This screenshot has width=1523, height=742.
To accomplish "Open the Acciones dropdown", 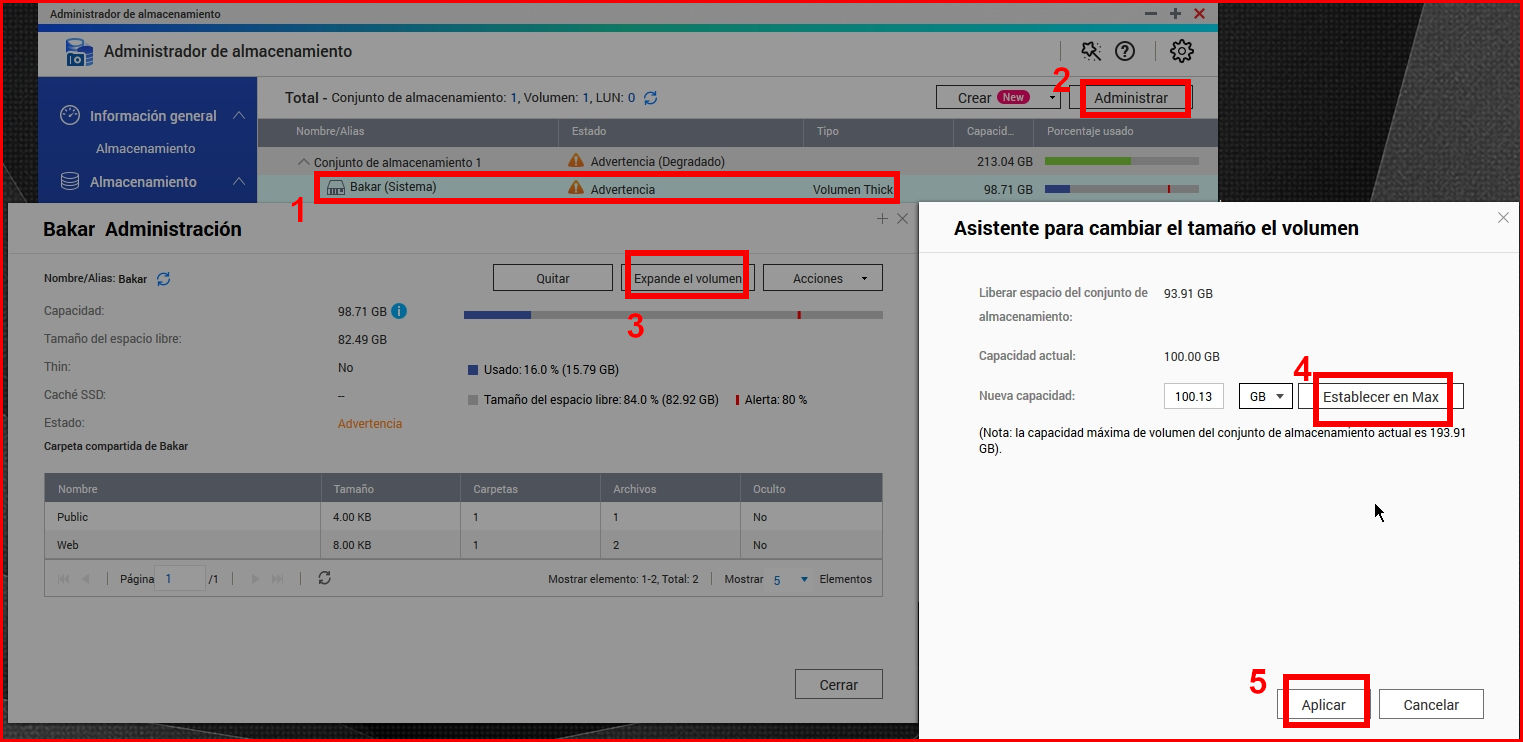I will click(x=822, y=278).
